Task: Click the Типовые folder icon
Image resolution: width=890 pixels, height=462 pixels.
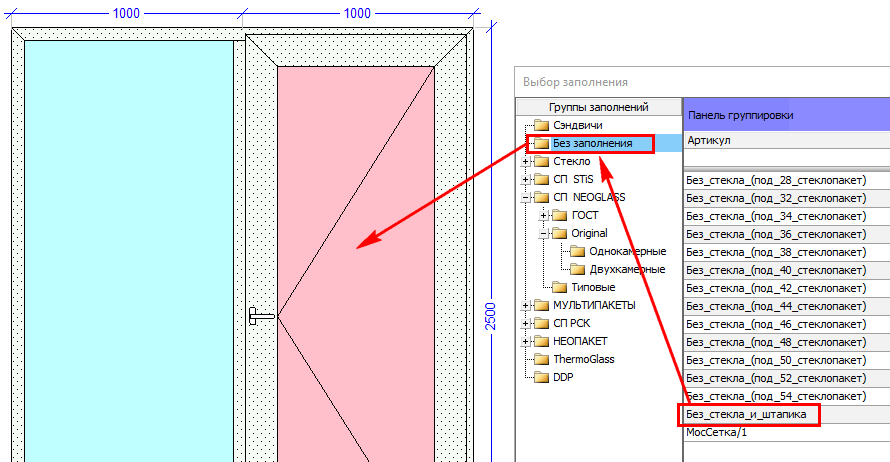Action: click(560, 287)
